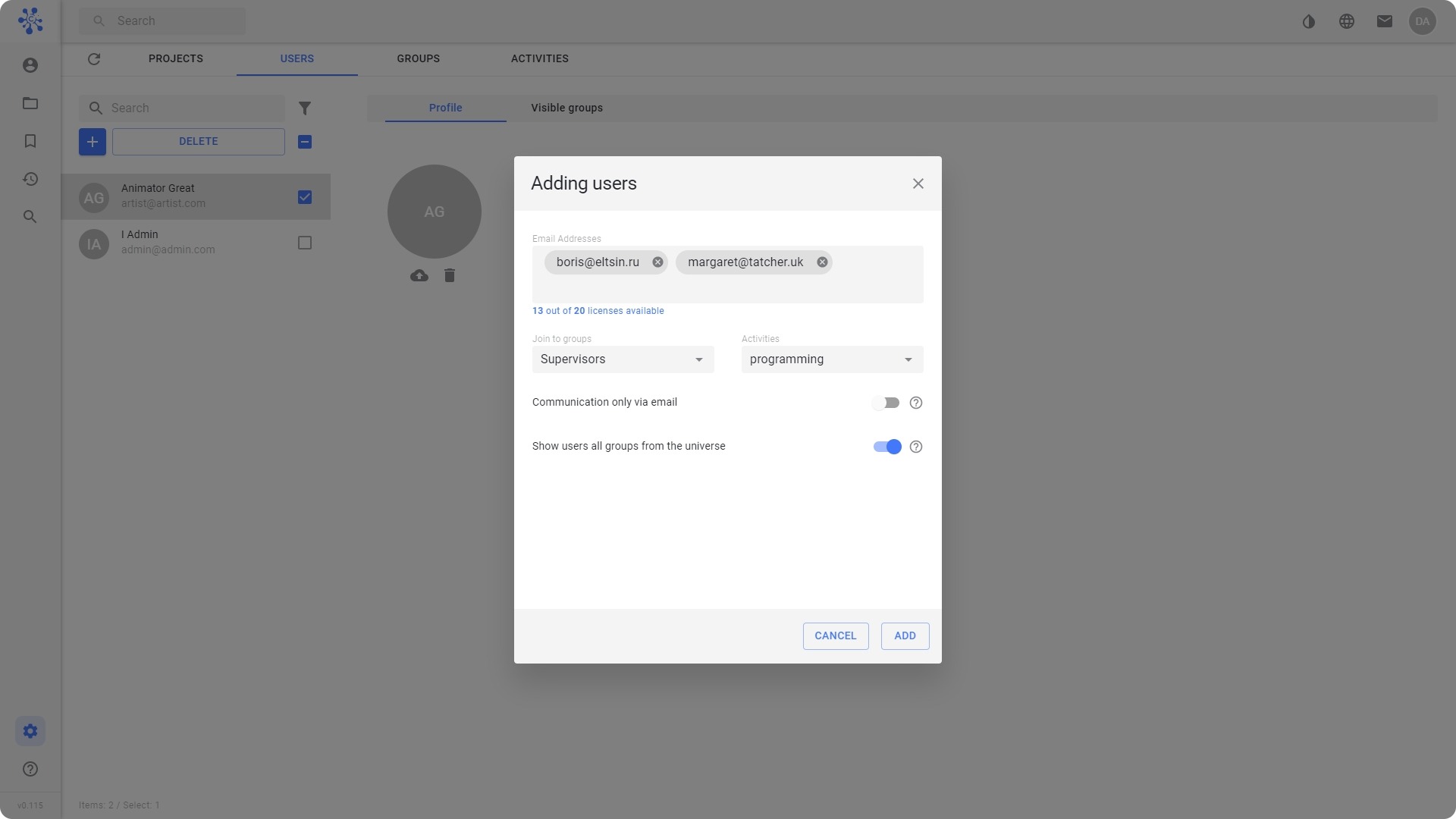Click the v0.115 version label
This screenshot has width=1456, height=819.
coord(30,805)
